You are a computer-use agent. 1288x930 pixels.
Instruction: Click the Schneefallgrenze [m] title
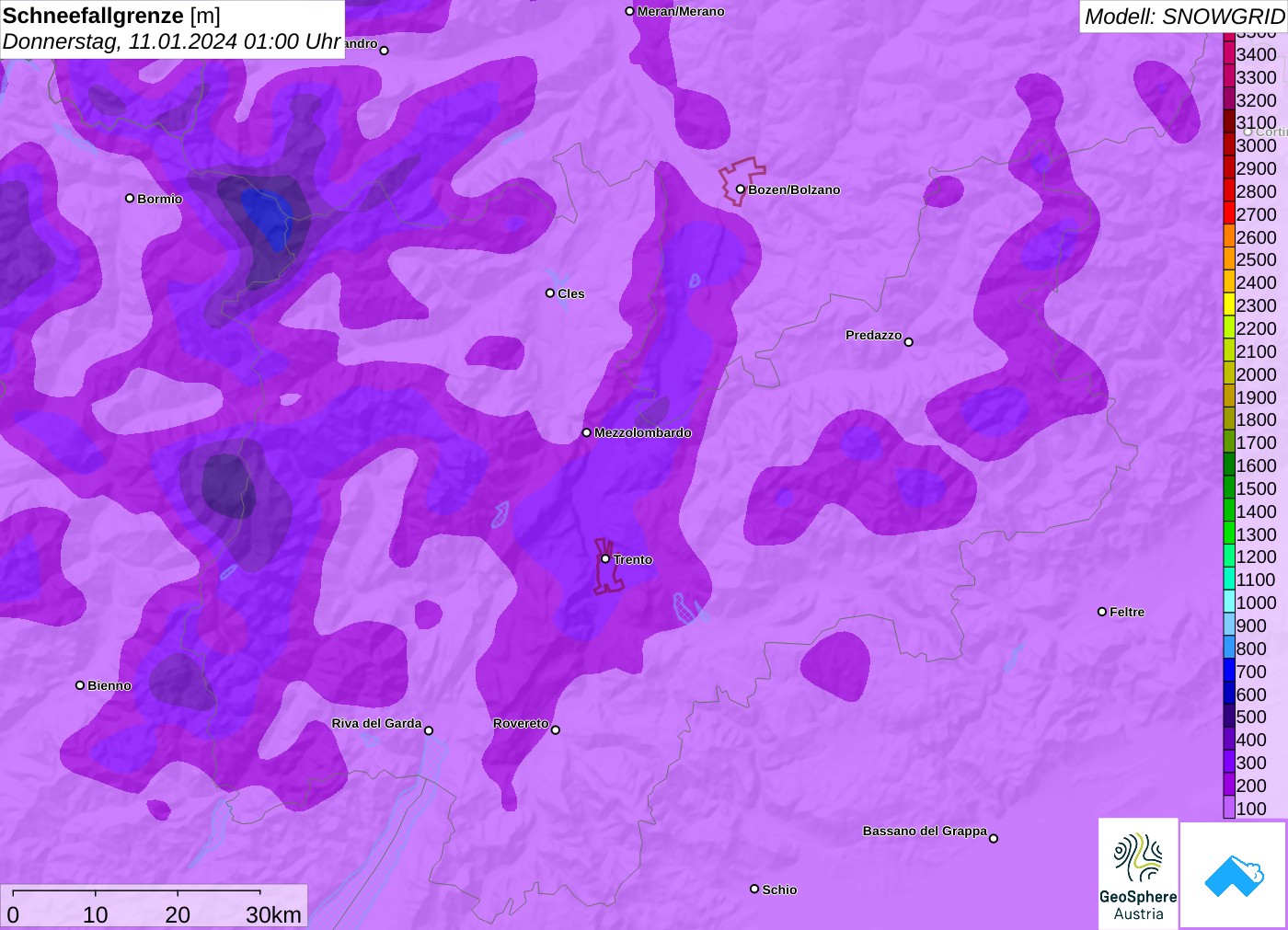(x=111, y=16)
